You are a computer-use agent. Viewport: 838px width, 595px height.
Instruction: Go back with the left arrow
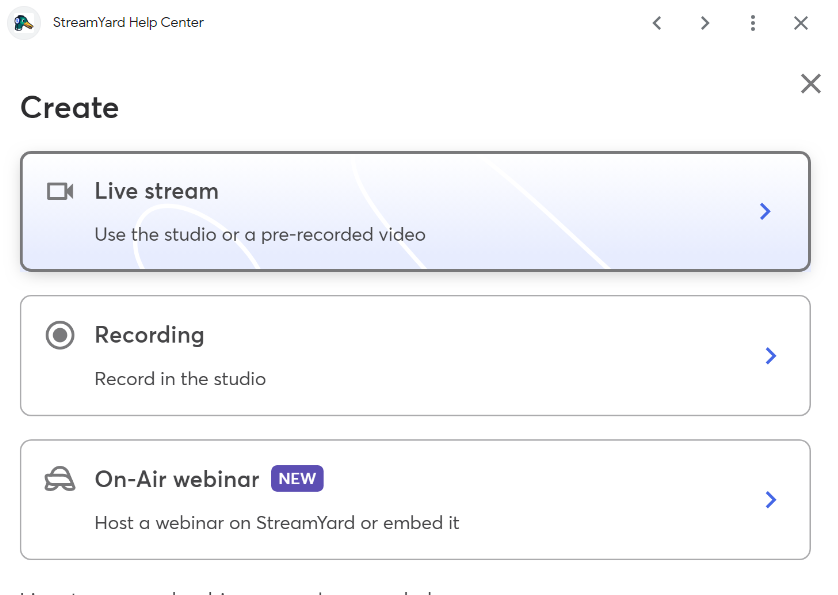pyautogui.click(x=657, y=23)
